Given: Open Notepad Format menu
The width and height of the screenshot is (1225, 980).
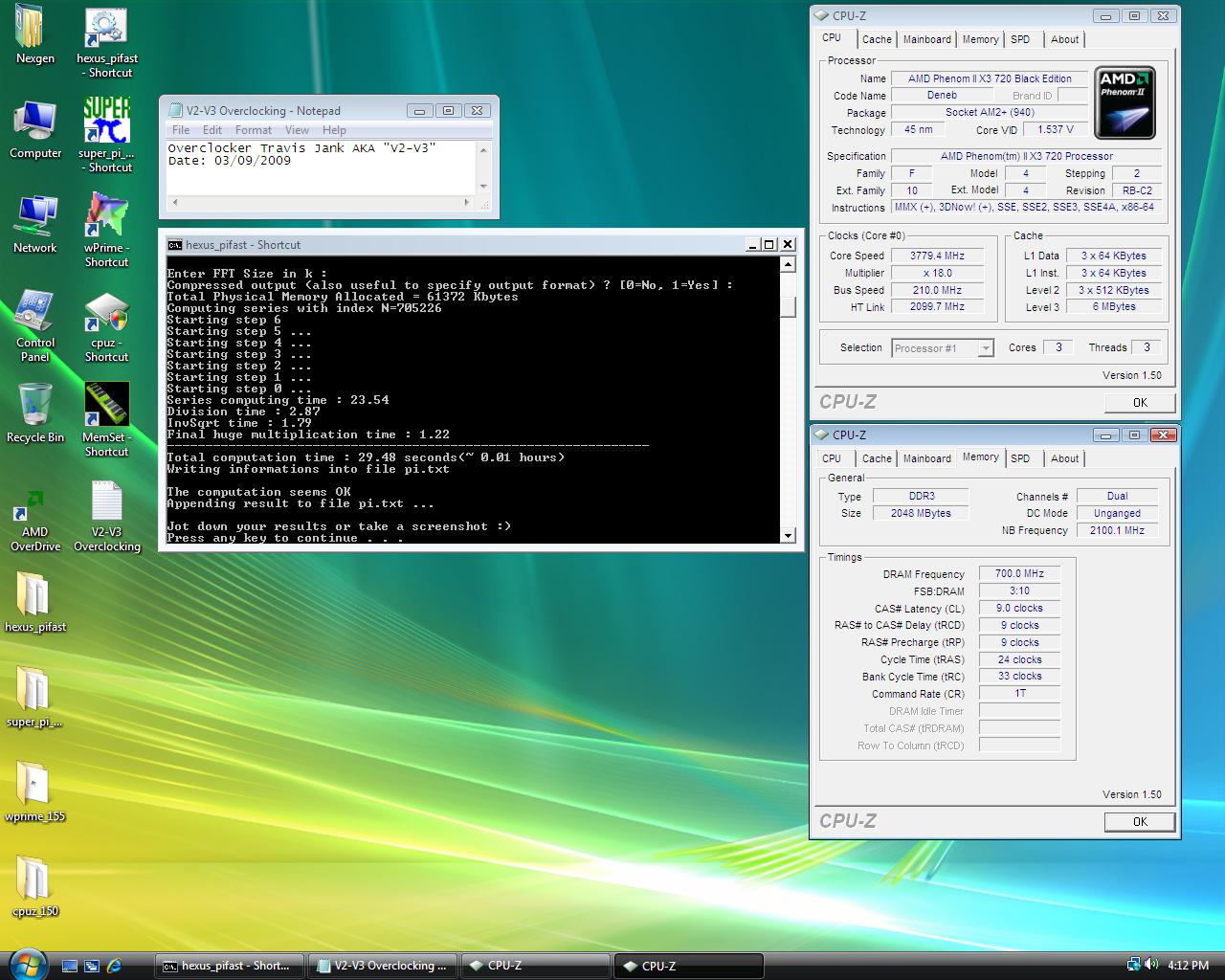Looking at the screenshot, I should (254, 130).
